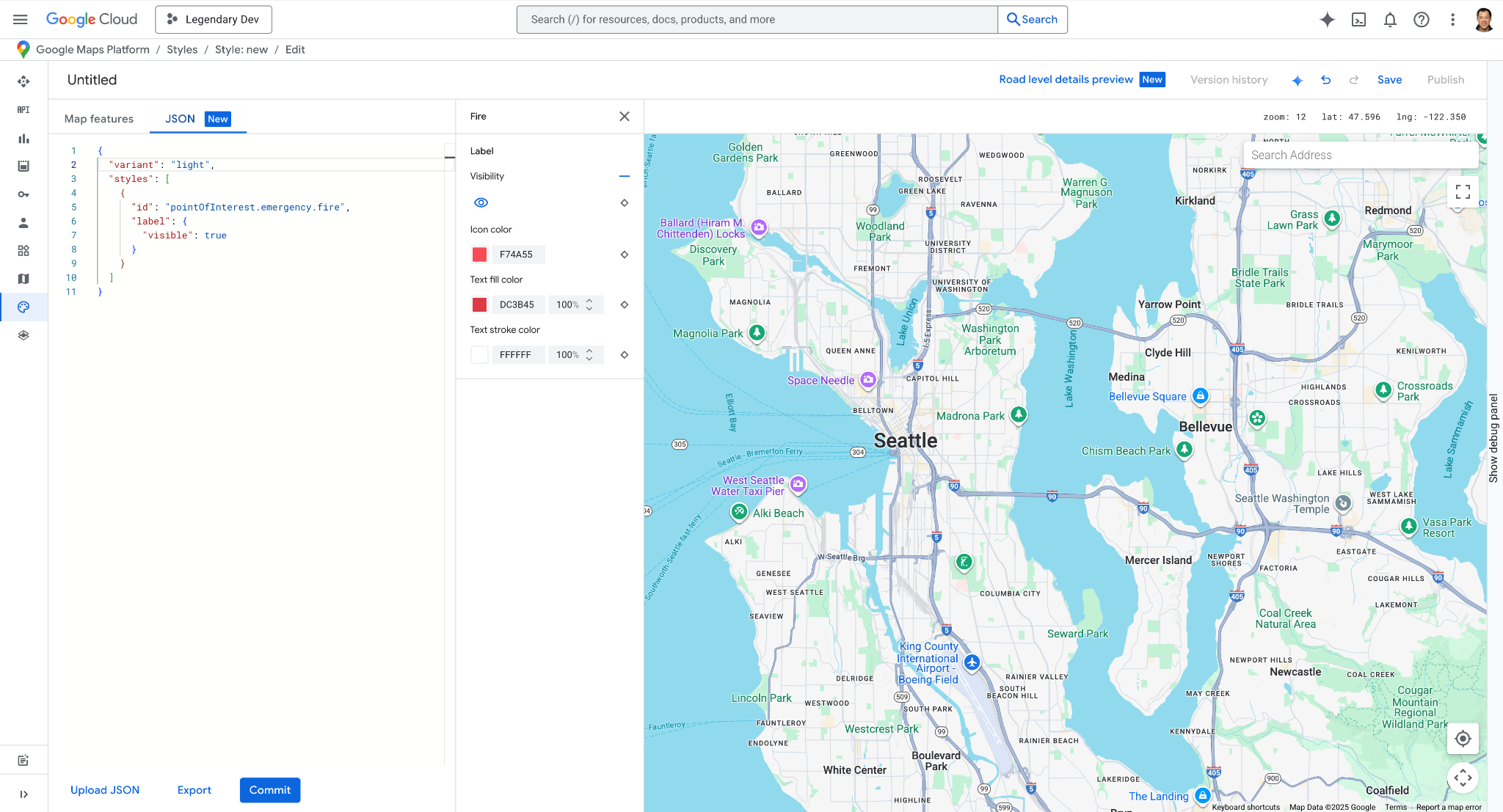Screen dimensions: 1503x812
Task: Open the main hamburger navigation menu
Action: pos(21,20)
